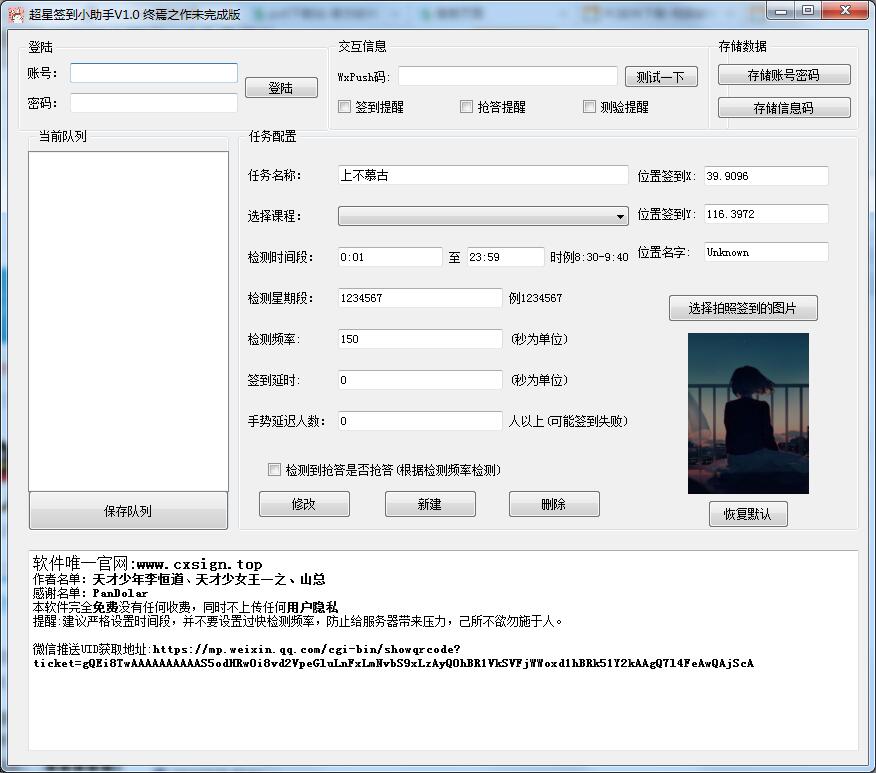876x773 pixels.
Task: Click the 登陆 login button
Action: pos(281,87)
